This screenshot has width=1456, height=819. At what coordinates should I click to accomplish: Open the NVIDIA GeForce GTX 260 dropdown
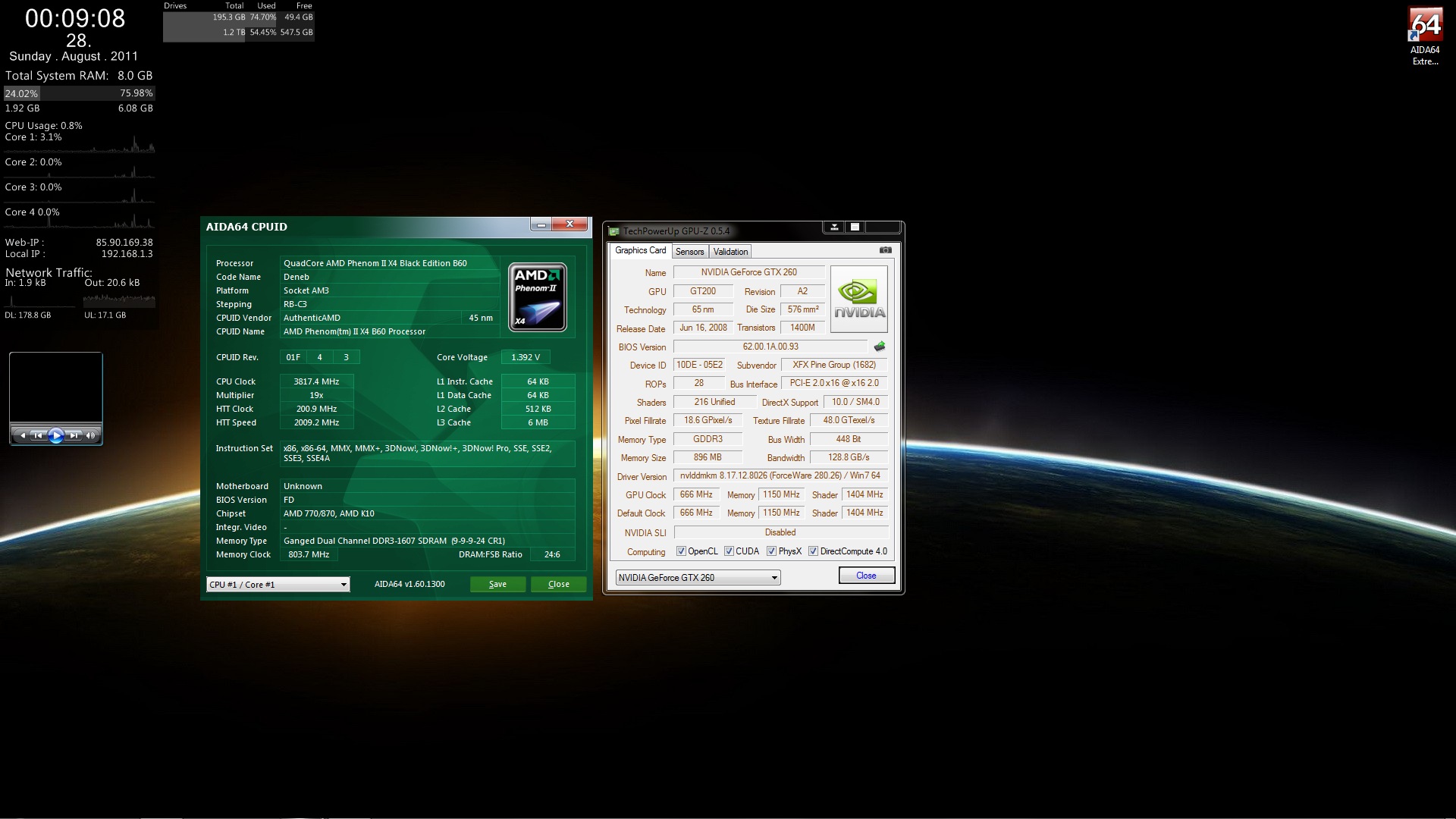point(698,577)
